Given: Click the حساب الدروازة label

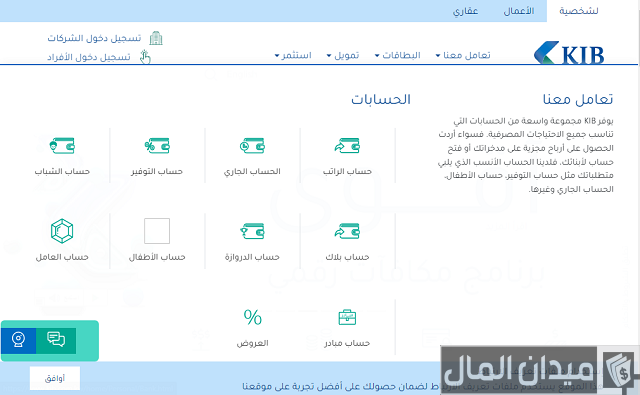Looking at the screenshot, I should 252,257.
